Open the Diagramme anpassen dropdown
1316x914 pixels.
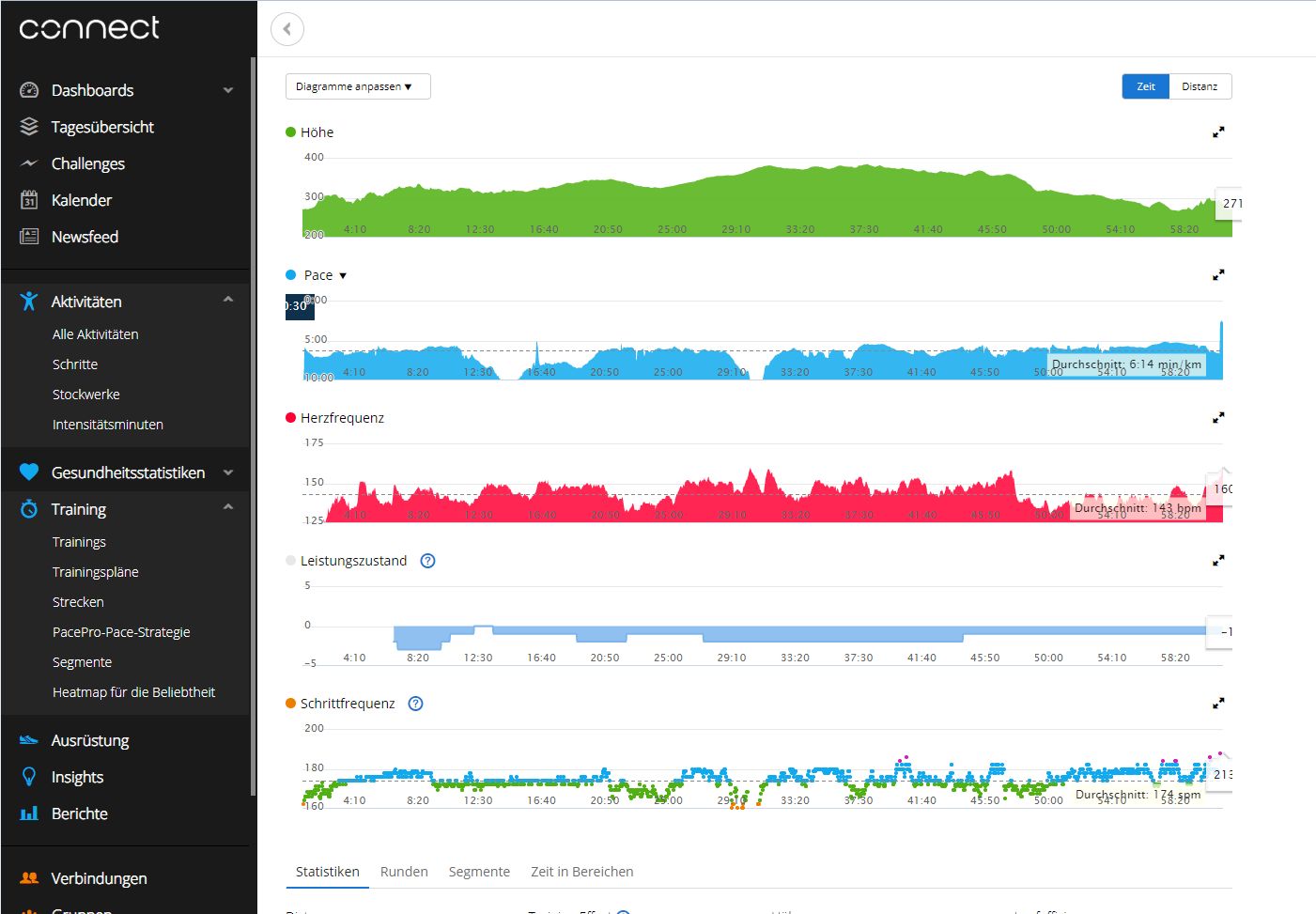357,86
